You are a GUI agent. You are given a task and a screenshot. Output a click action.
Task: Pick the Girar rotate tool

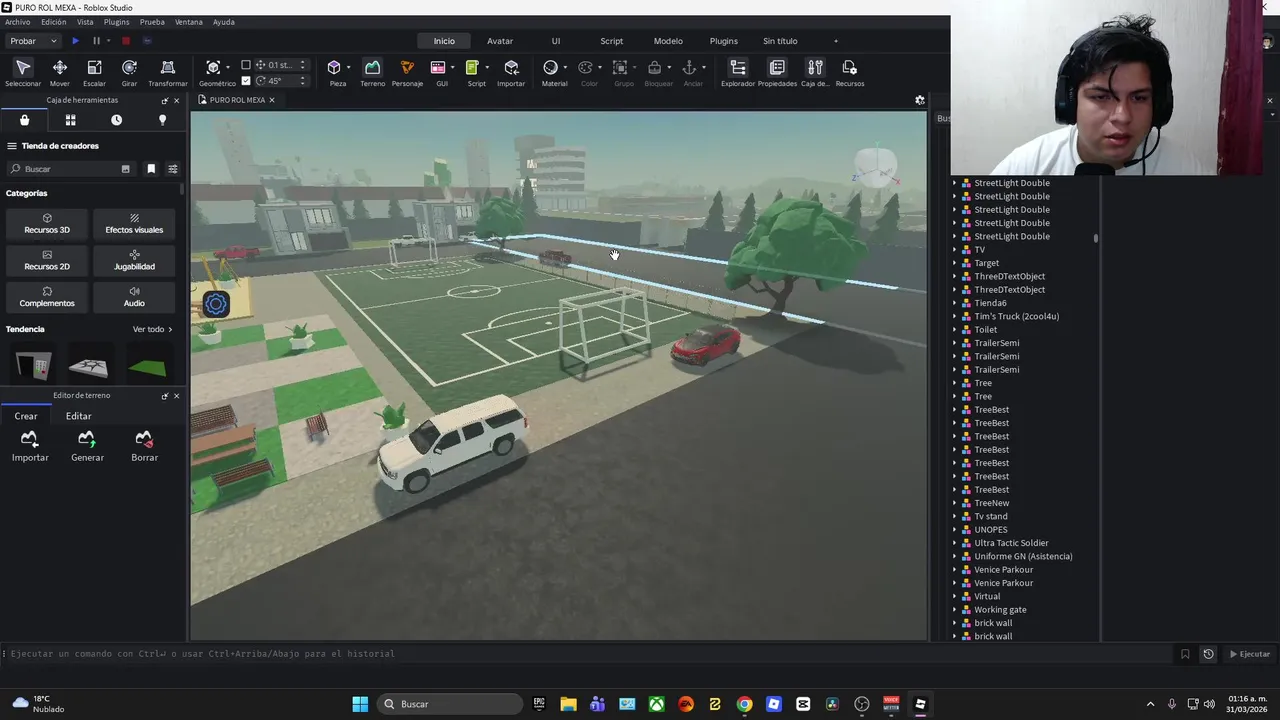tap(129, 72)
